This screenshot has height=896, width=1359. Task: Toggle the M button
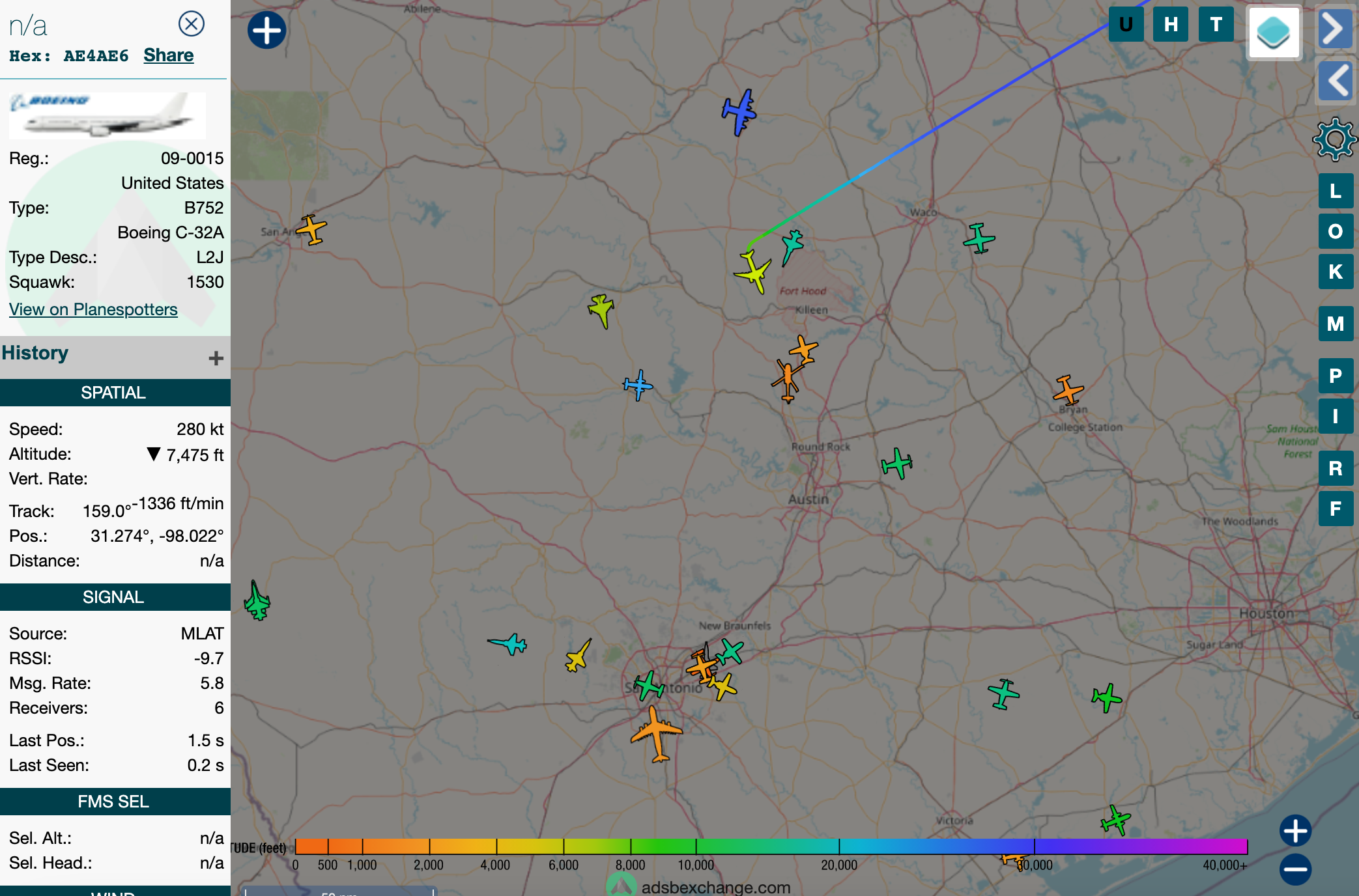pyautogui.click(x=1336, y=324)
